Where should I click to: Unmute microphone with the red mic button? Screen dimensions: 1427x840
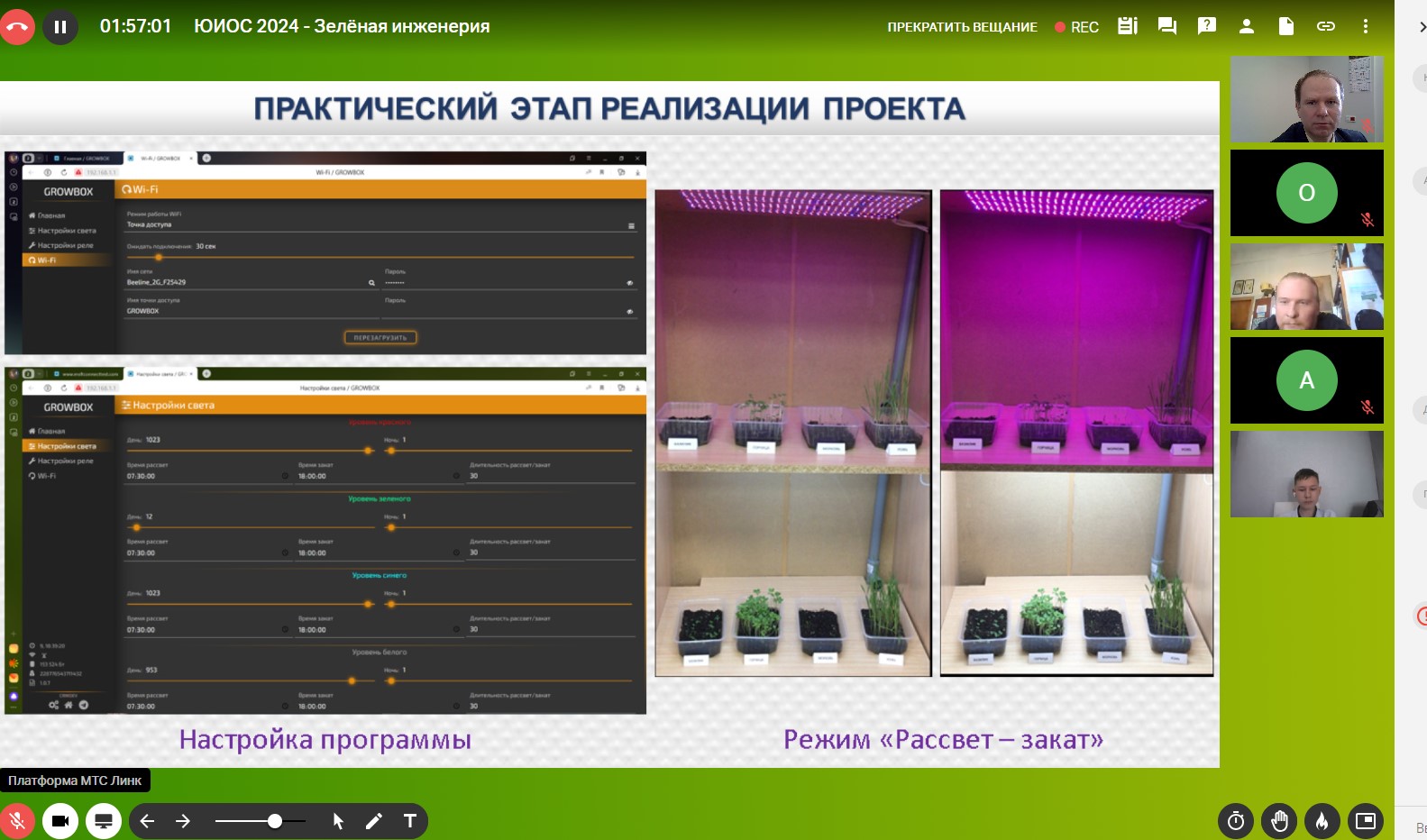[17, 821]
